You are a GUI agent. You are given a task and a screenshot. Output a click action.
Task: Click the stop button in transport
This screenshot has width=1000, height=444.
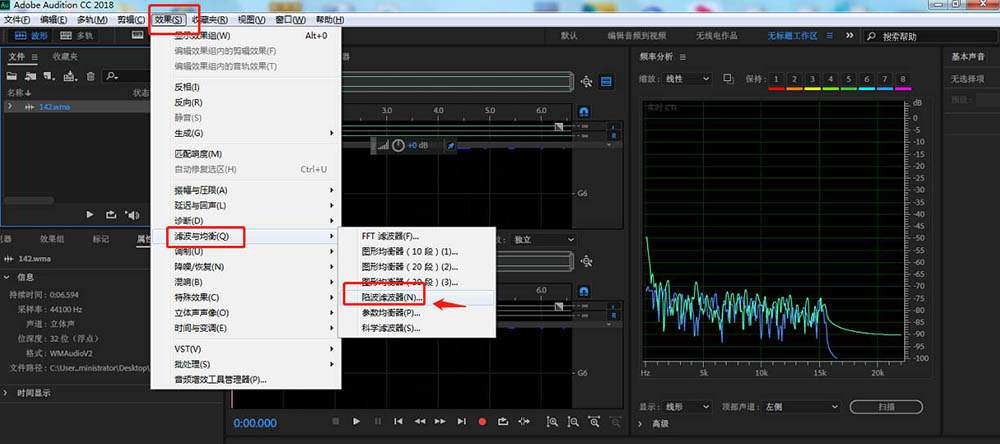(x=336, y=421)
